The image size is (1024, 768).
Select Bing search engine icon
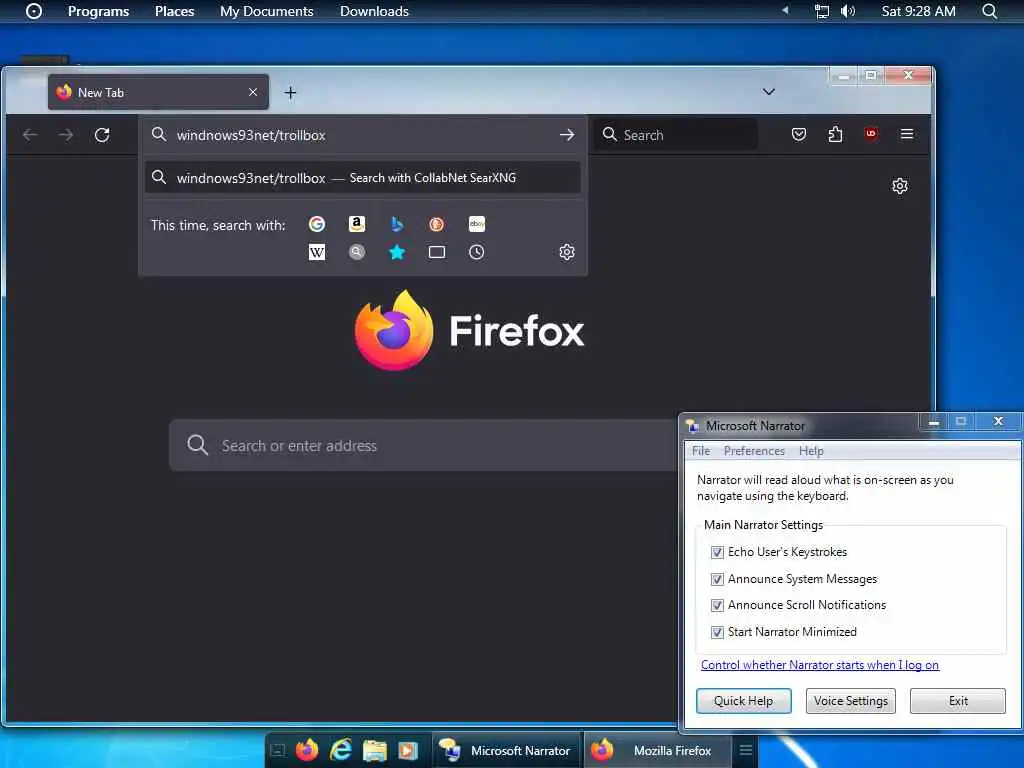click(x=396, y=224)
